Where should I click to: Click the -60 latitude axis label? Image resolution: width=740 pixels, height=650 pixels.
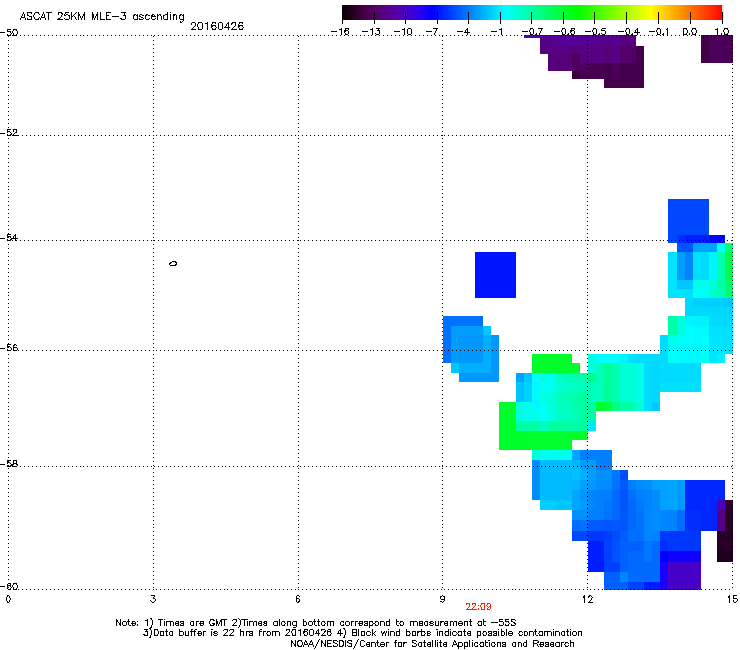9,587
